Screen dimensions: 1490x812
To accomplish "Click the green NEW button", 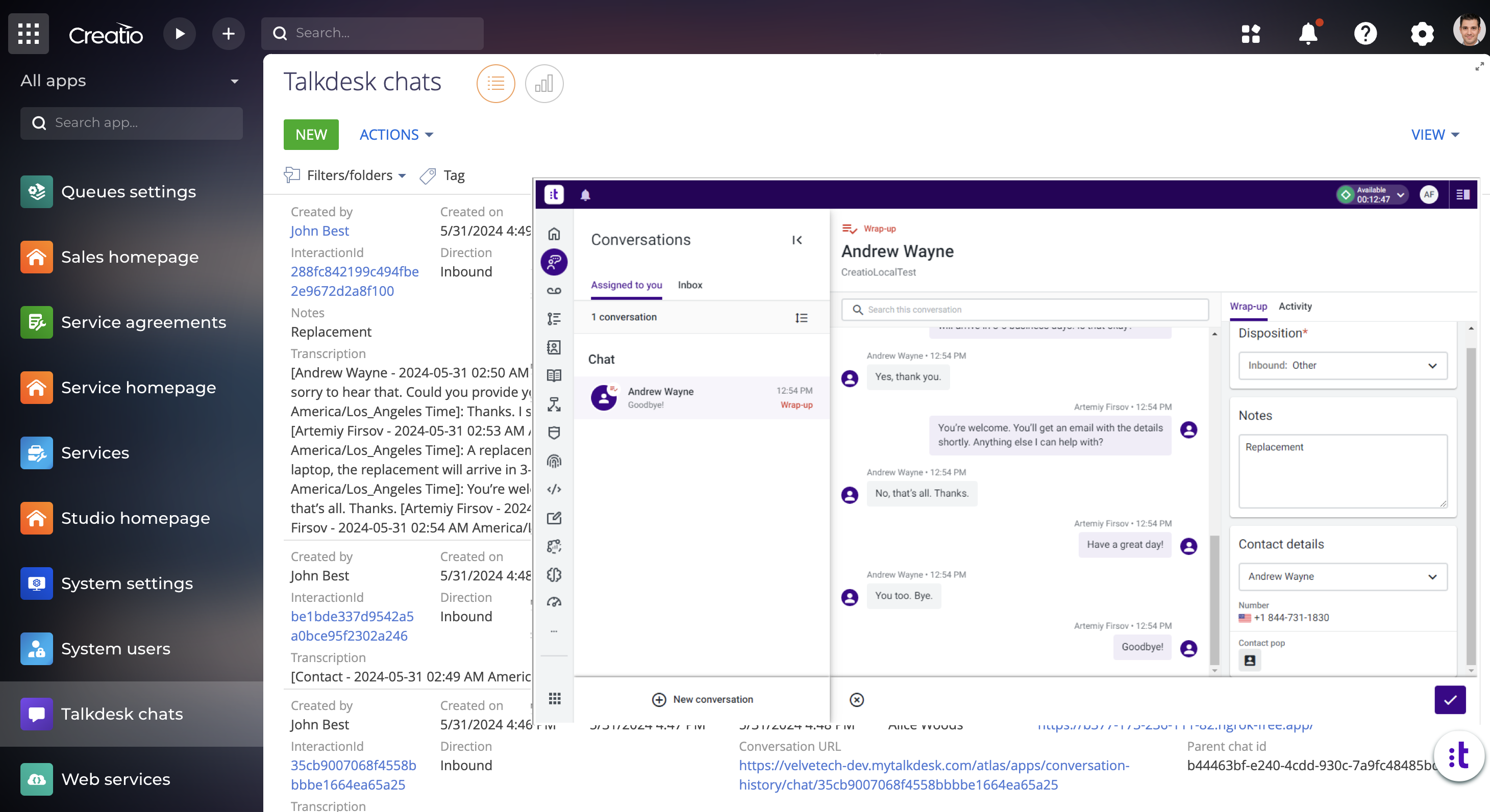I will 311,135.
